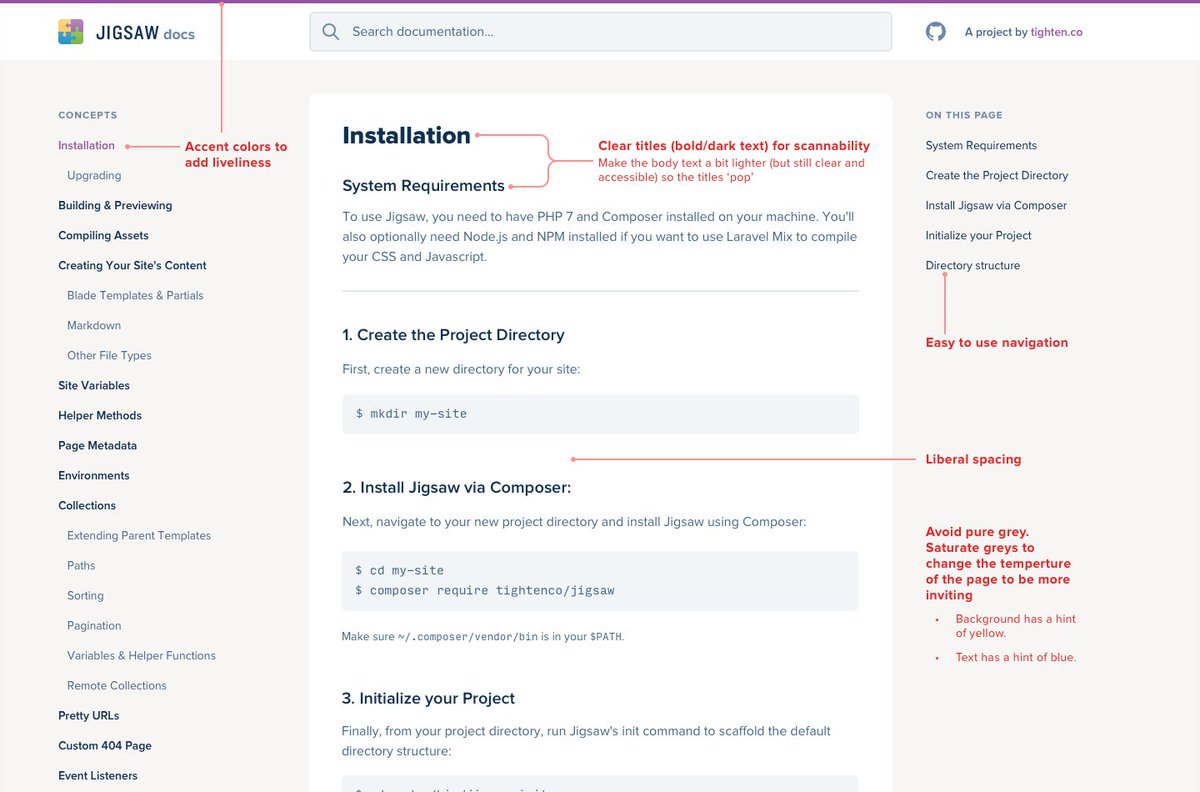Screen dimensions: 1200x792
Task: Click the '3. Initialize your Project' heading
Action: [x=428, y=698]
